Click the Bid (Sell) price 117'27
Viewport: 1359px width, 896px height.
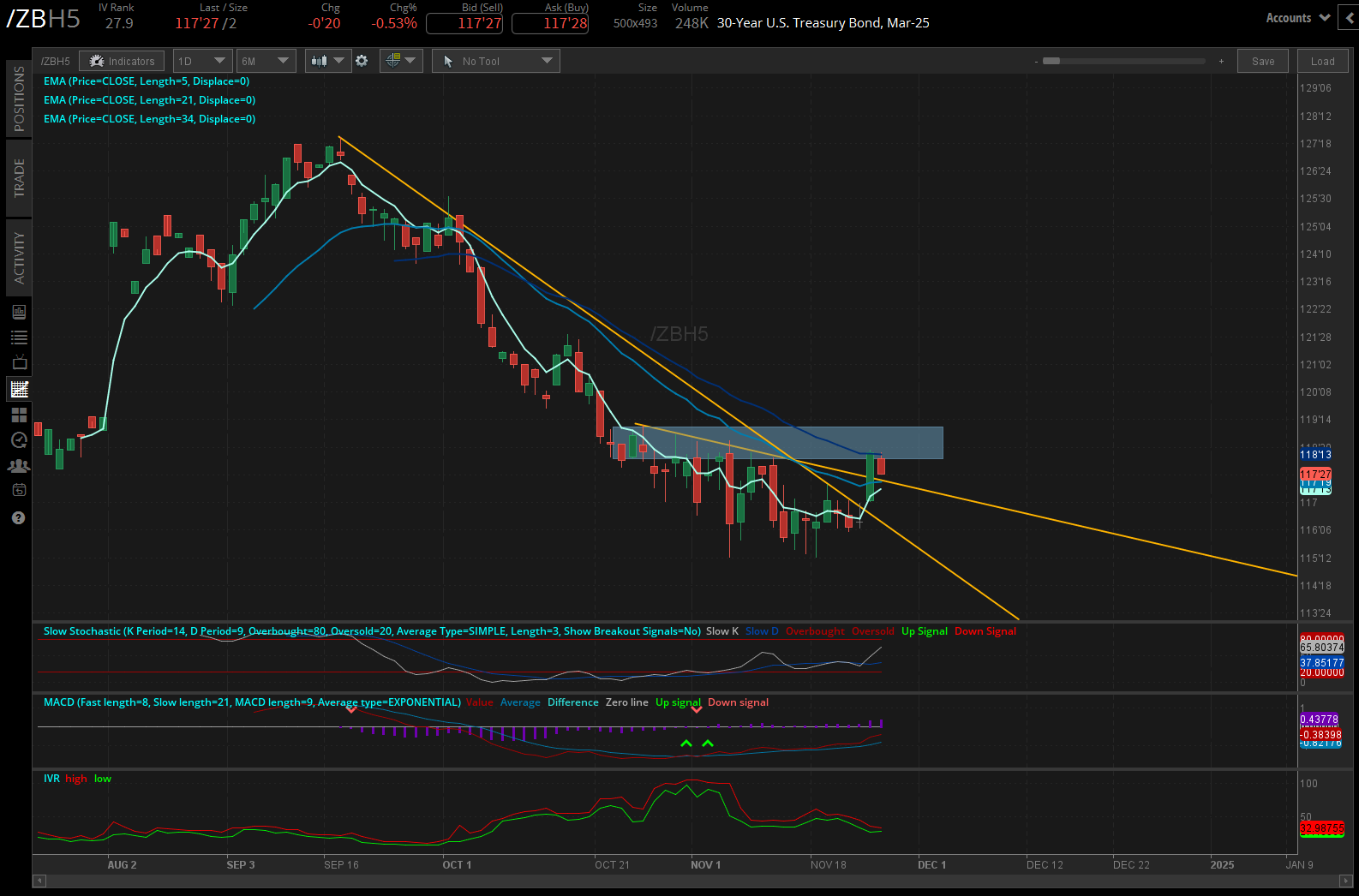click(x=464, y=23)
